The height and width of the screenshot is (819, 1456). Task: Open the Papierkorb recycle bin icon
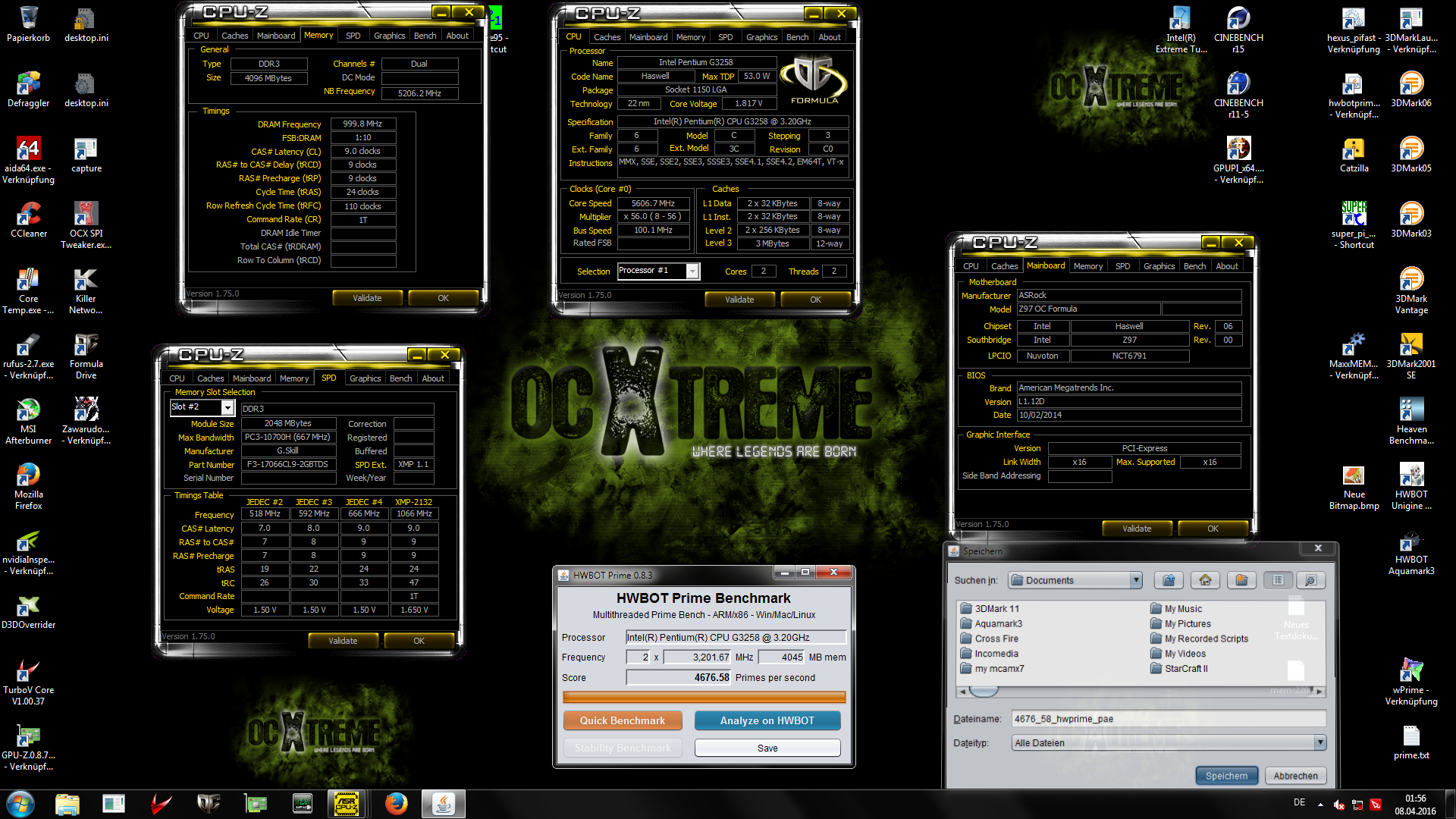pos(29,24)
